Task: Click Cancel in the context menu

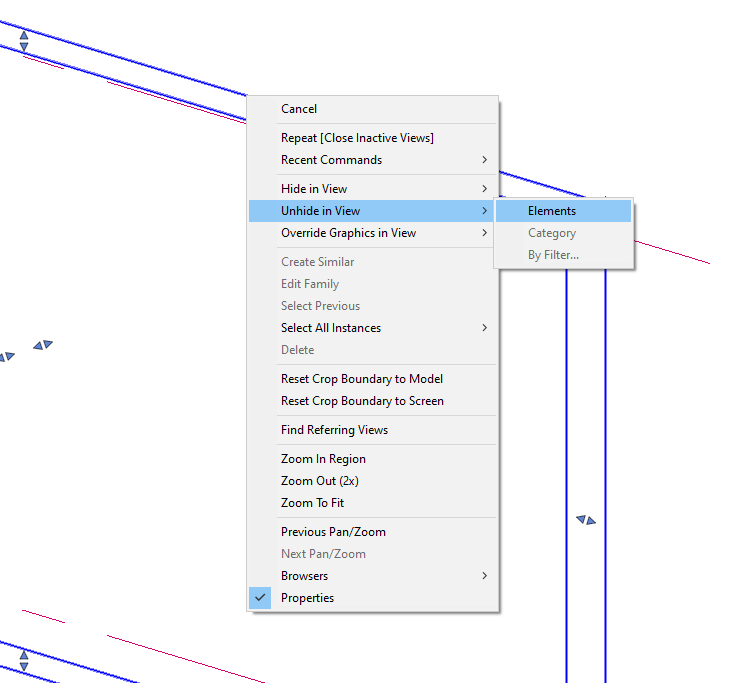Action: point(372,109)
